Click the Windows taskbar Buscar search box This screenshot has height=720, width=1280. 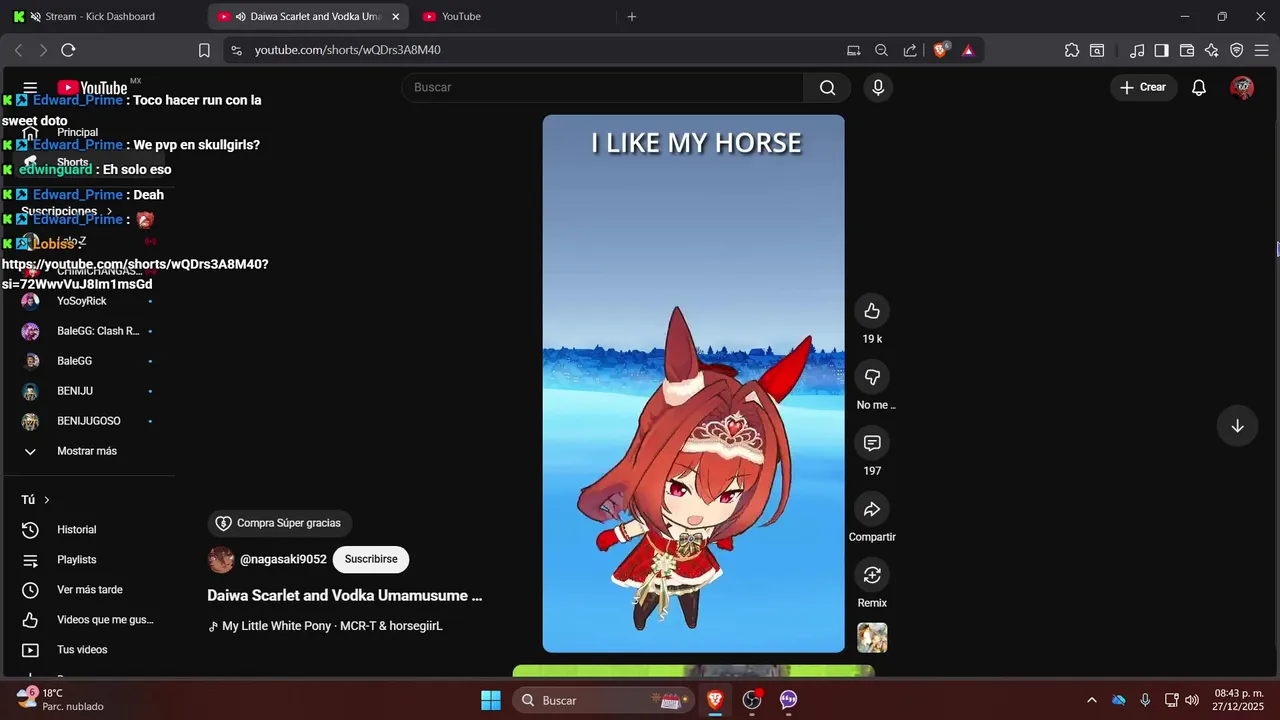[x=604, y=700]
